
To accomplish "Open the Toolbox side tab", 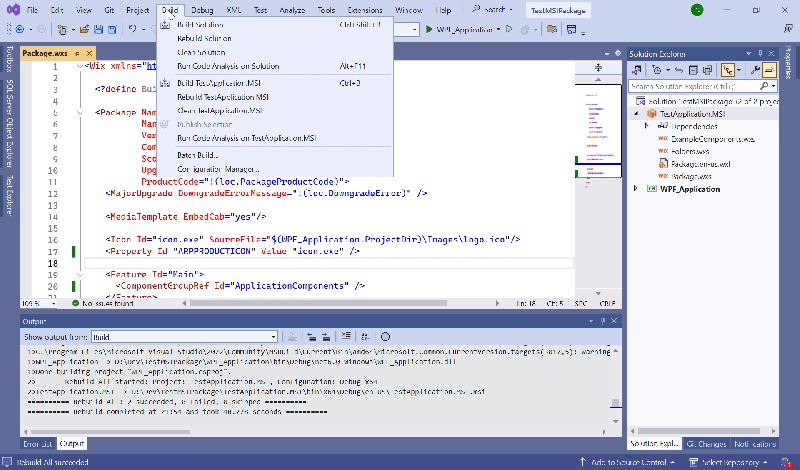I will point(9,59).
